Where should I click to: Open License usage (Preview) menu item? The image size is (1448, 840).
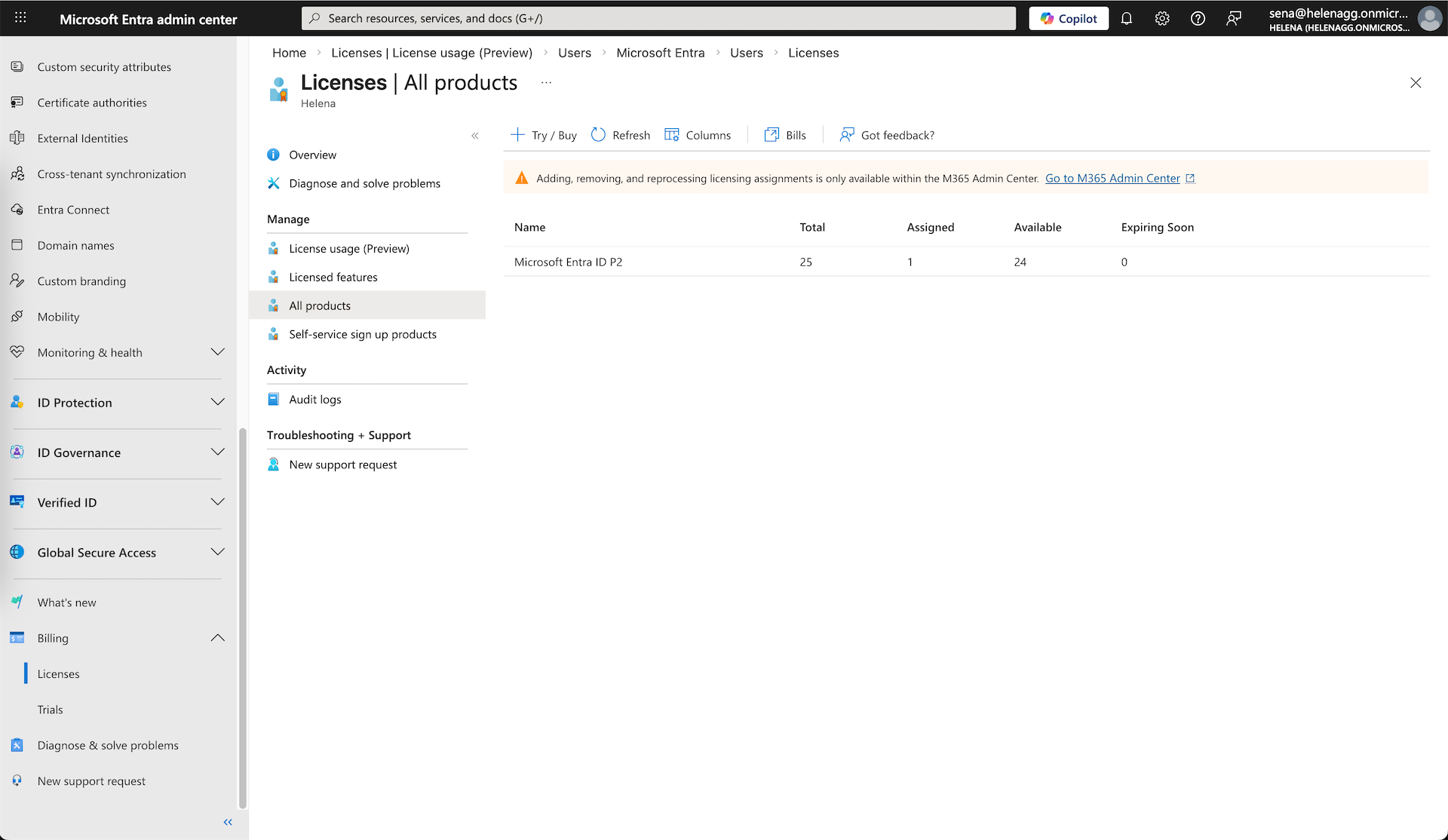(348, 249)
